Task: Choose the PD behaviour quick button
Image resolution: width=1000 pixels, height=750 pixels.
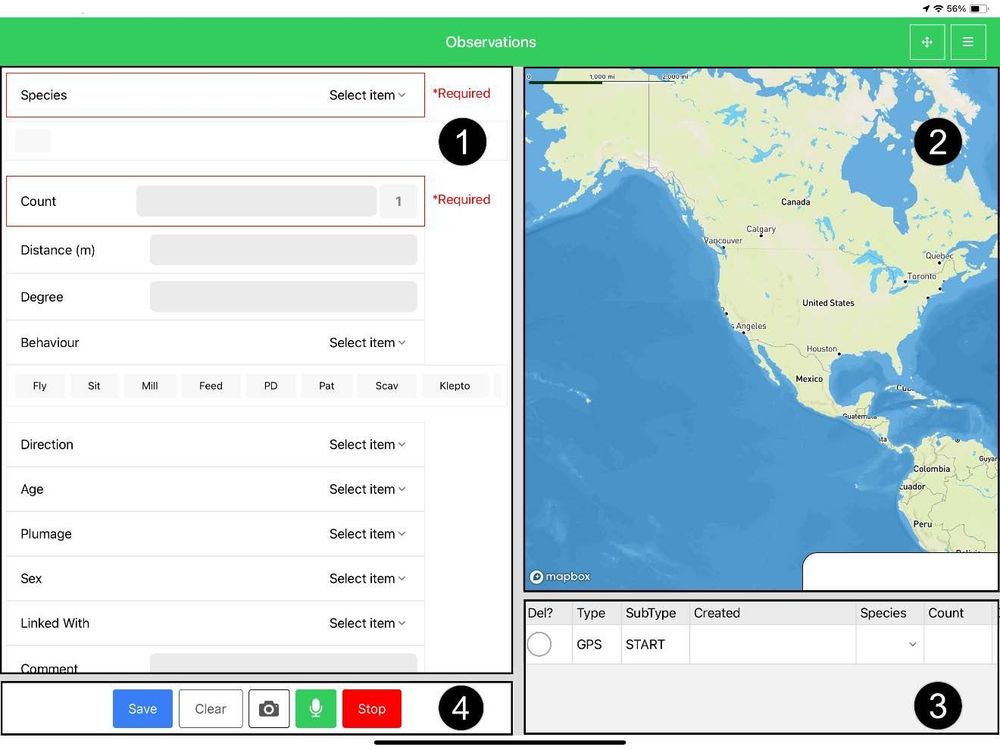Action: (270, 386)
